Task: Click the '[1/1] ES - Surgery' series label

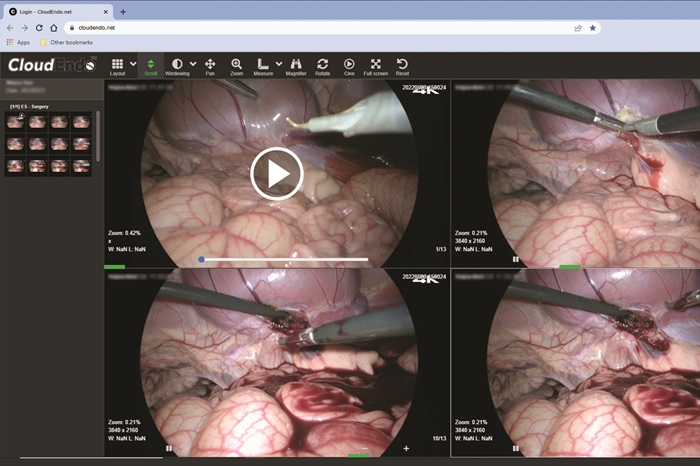Action: point(29,106)
